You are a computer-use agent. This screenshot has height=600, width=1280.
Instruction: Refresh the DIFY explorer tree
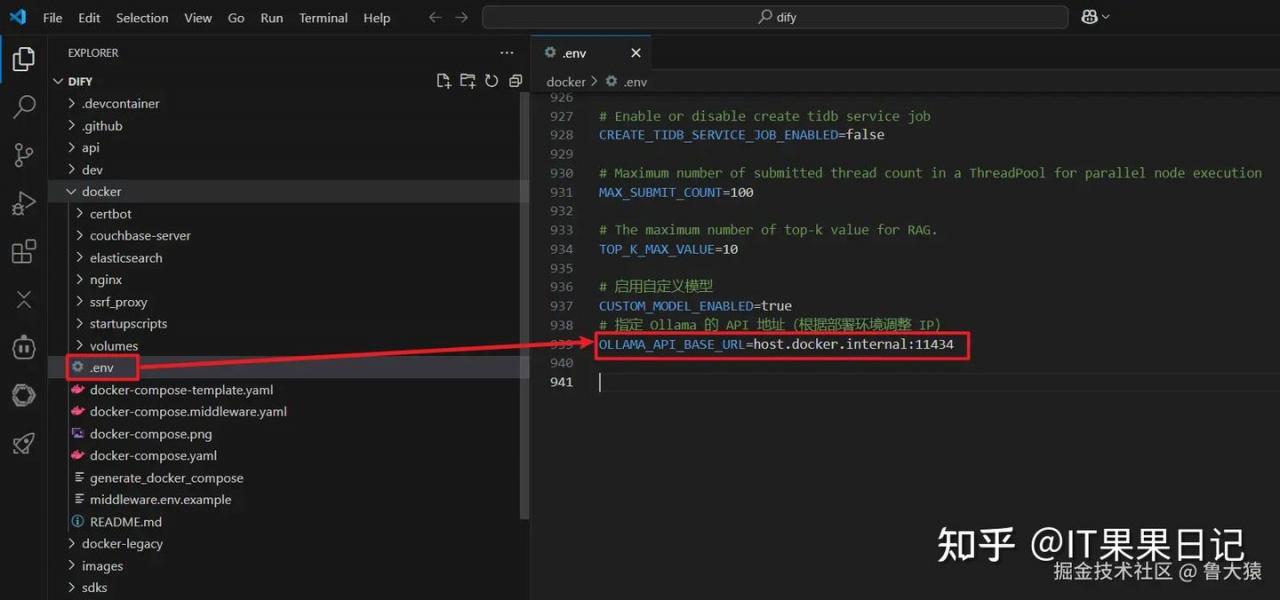click(x=492, y=81)
